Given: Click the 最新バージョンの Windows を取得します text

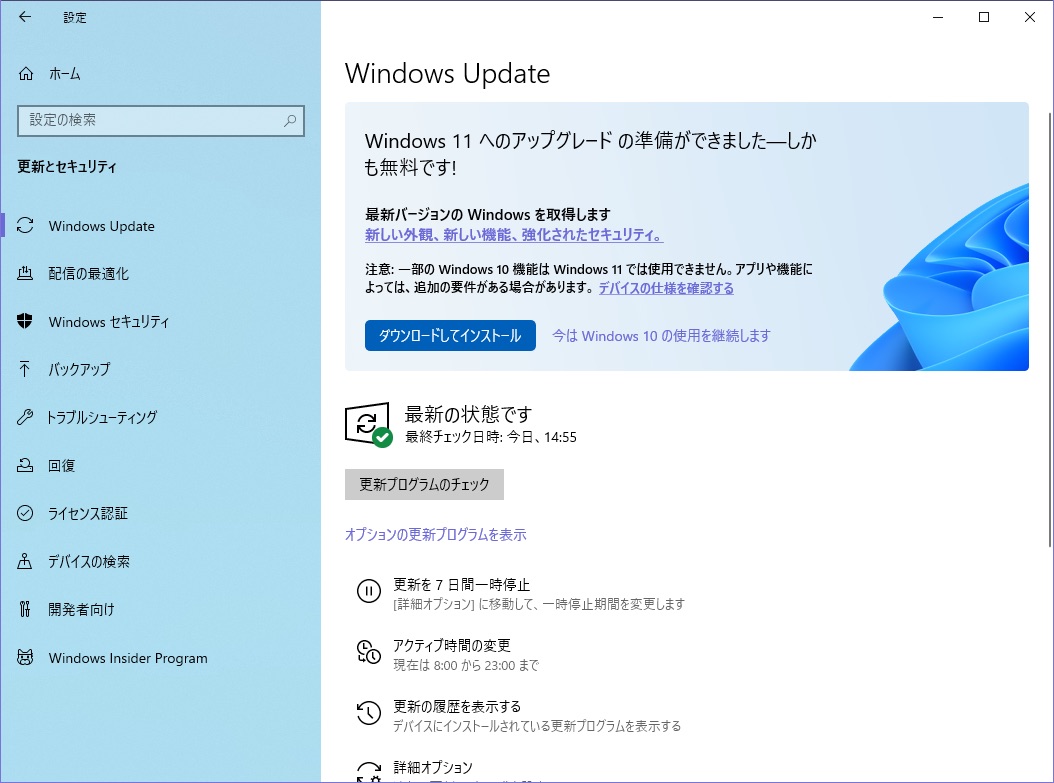Looking at the screenshot, I should click(487, 214).
